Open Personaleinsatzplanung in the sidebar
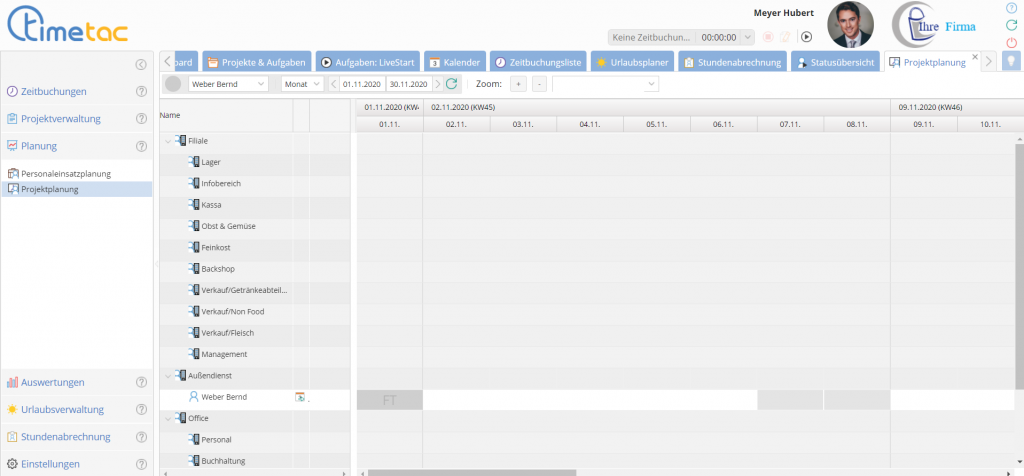The width and height of the screenshot is (1024, 476). pyautogui.click(x=80, y=173)
